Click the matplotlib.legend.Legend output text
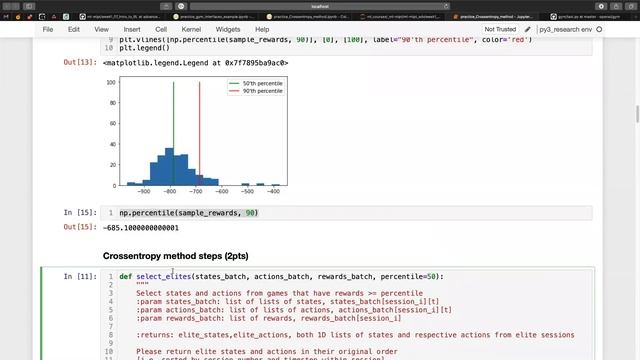The height and width of the screenshot is (360, 640). (196, 63)
